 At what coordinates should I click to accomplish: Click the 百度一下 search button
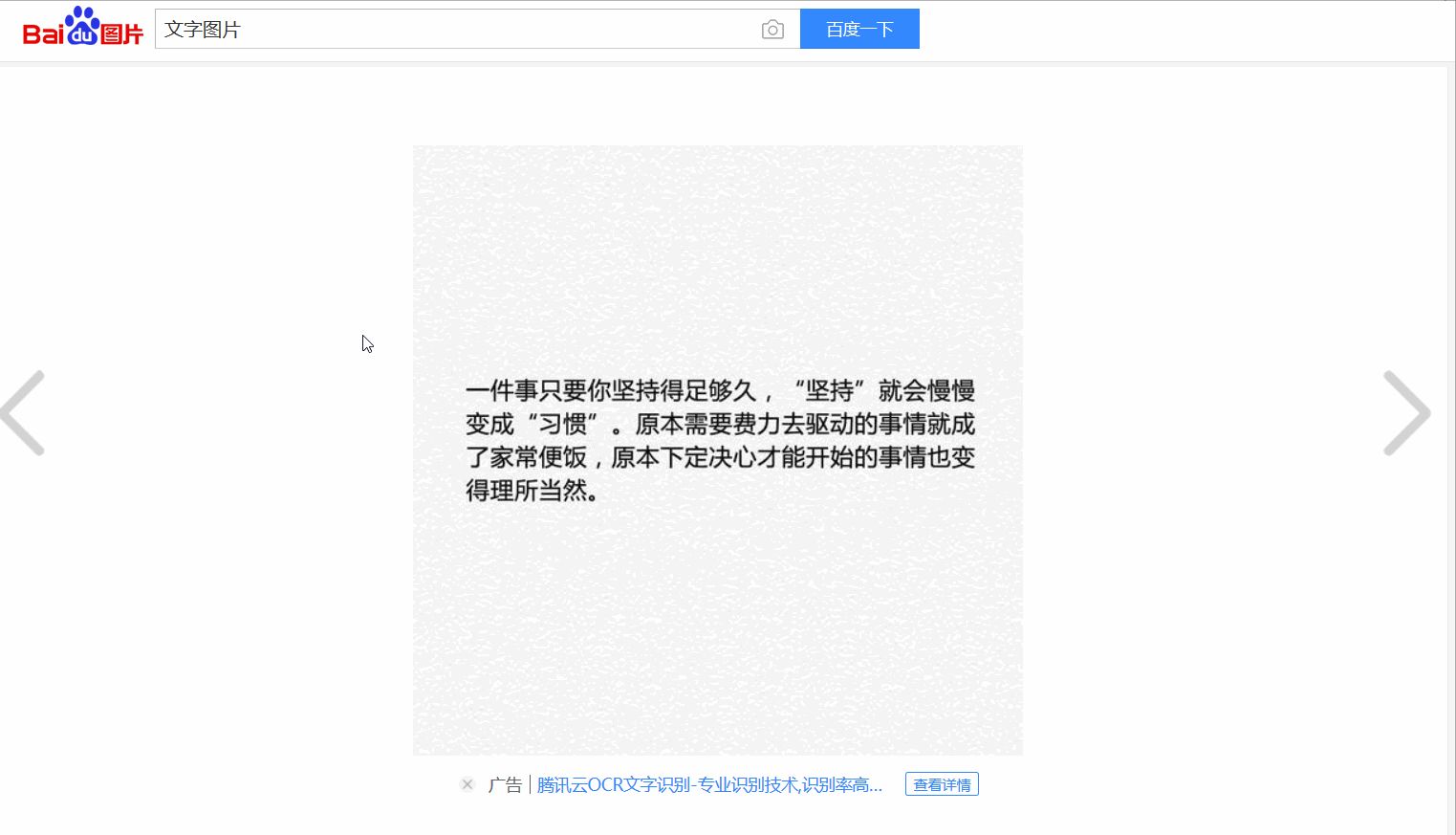[859, 29]
